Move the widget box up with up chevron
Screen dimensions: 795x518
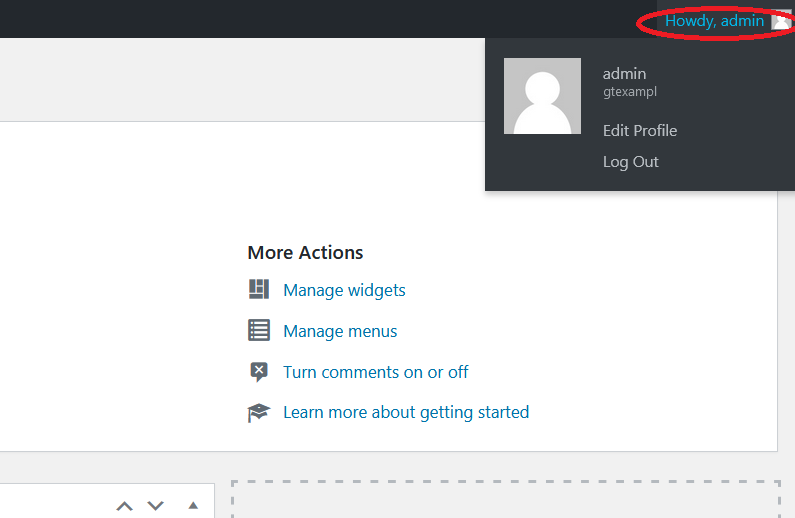click(x=125, y=505)
